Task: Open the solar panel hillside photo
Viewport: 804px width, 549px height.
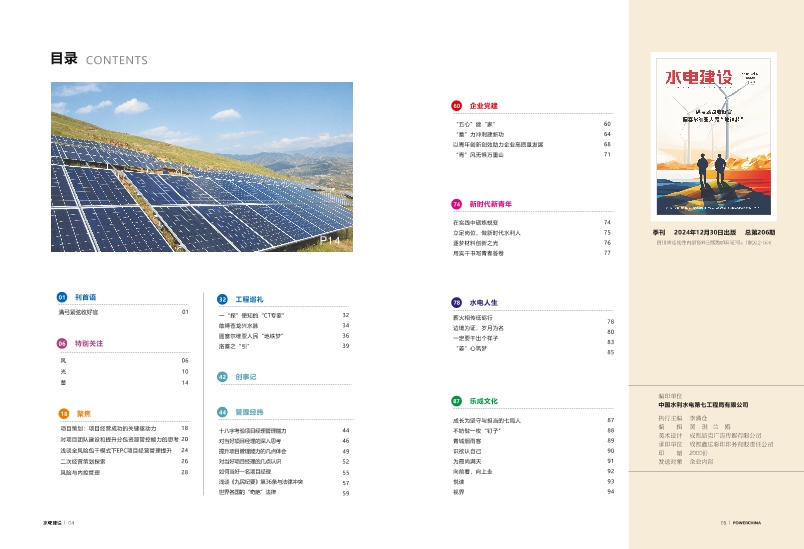Action: [x=202, y=167]
